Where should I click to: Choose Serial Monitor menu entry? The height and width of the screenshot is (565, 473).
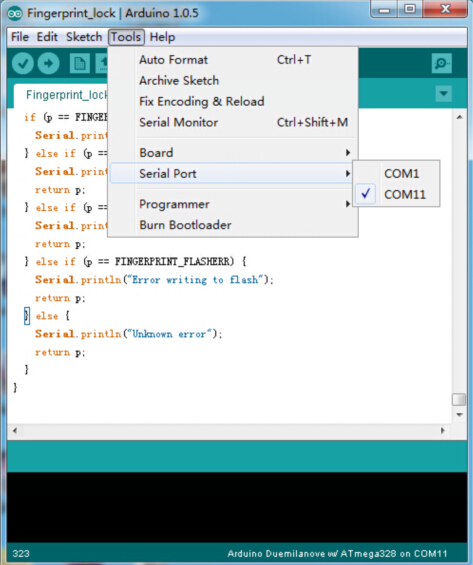coord(232,123)
